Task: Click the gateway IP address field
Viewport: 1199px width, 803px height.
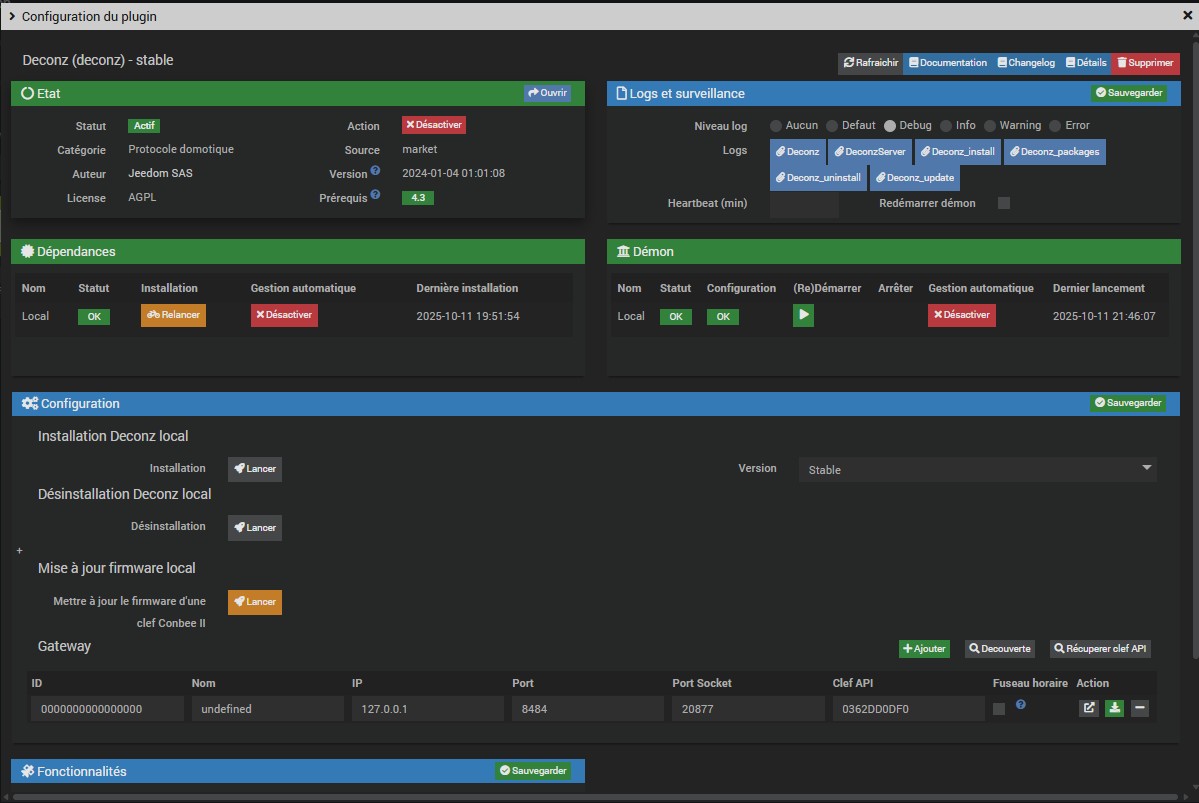Action: tap(427, 709)
